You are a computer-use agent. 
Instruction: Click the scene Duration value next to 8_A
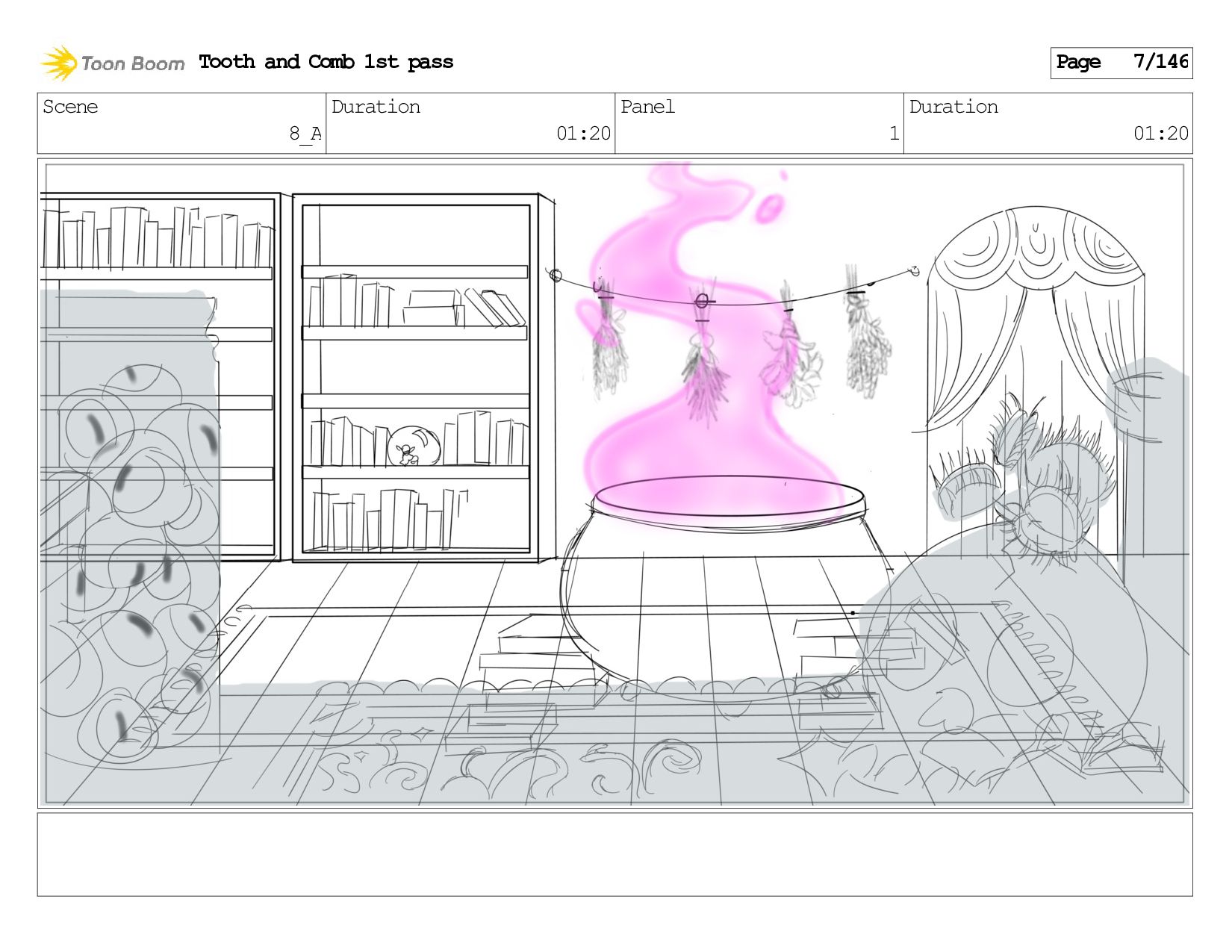pyautogui.click(x=583, y=134)
